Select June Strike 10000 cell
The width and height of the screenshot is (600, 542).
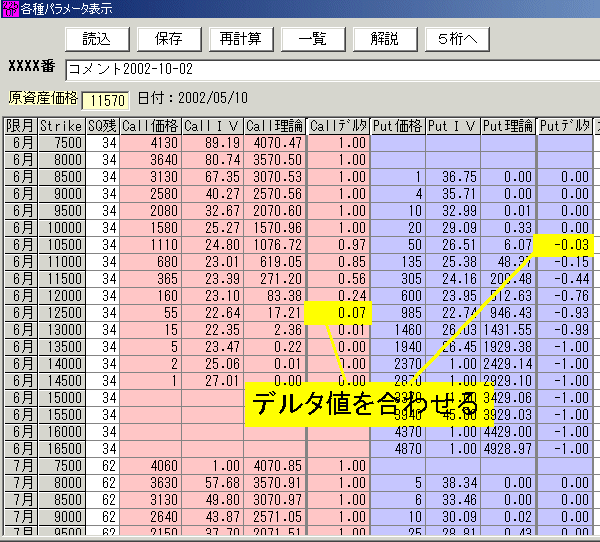(x=61, y=228)
